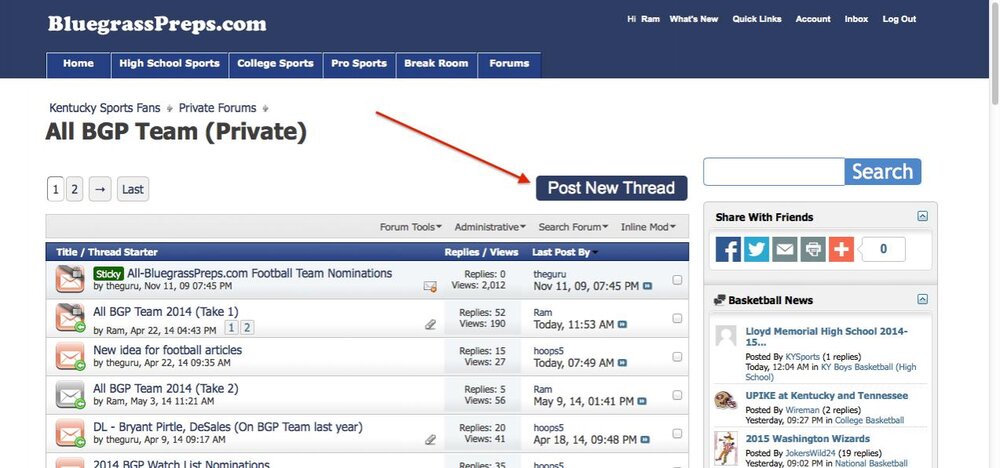Click Log Out link
This screenshot has width=1000, height=468.
click(899, 19)
